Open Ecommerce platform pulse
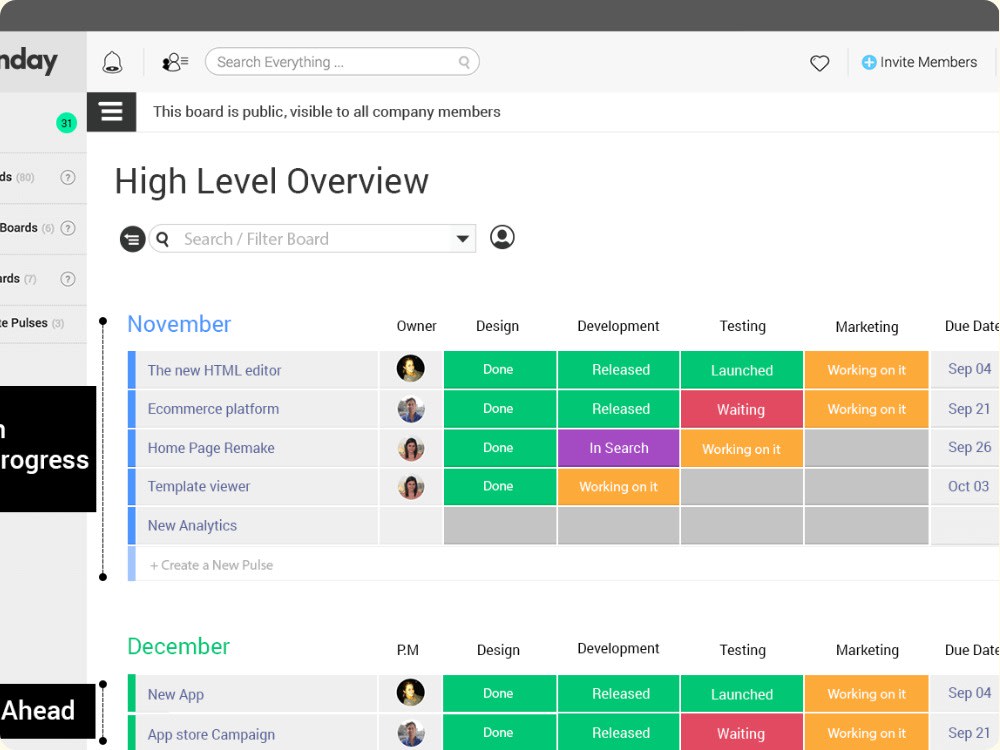Image resolution: width=1000 pixels, height=750 pixels. click(213, 409)
